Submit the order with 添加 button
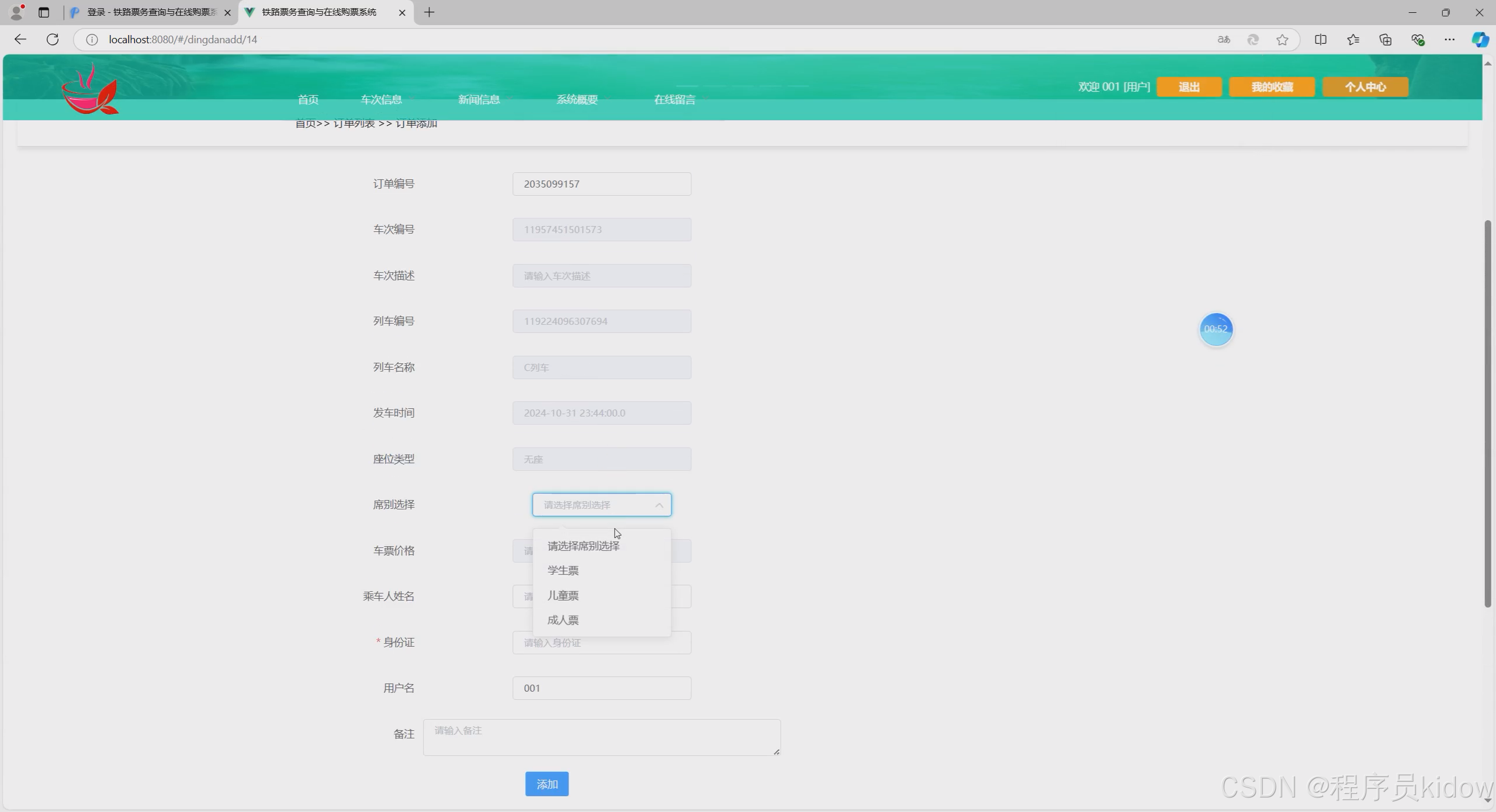 [x=547, y=784]
